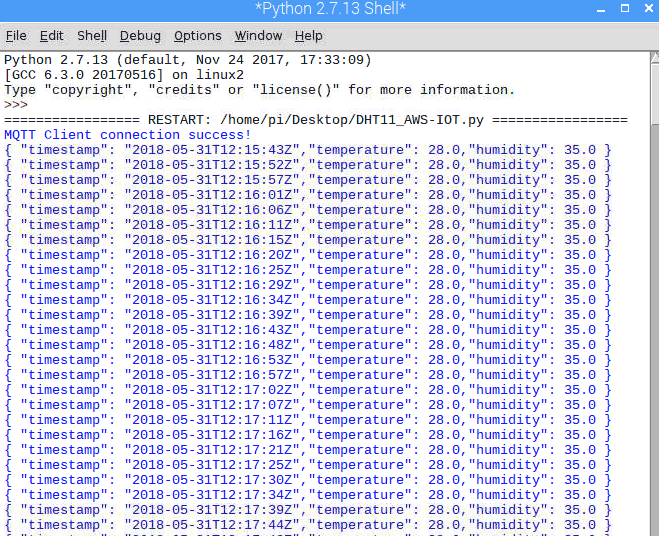Click the Python 2.7.13 Shell title bar
The height and width of the screenshot is (536, 659).
330,9
